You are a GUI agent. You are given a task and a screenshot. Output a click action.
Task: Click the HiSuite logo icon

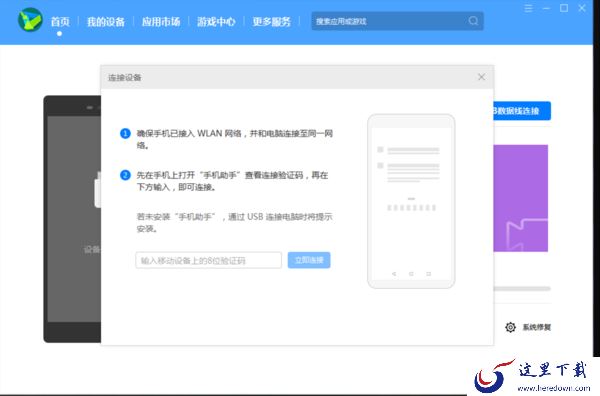[x=30, y=20]
